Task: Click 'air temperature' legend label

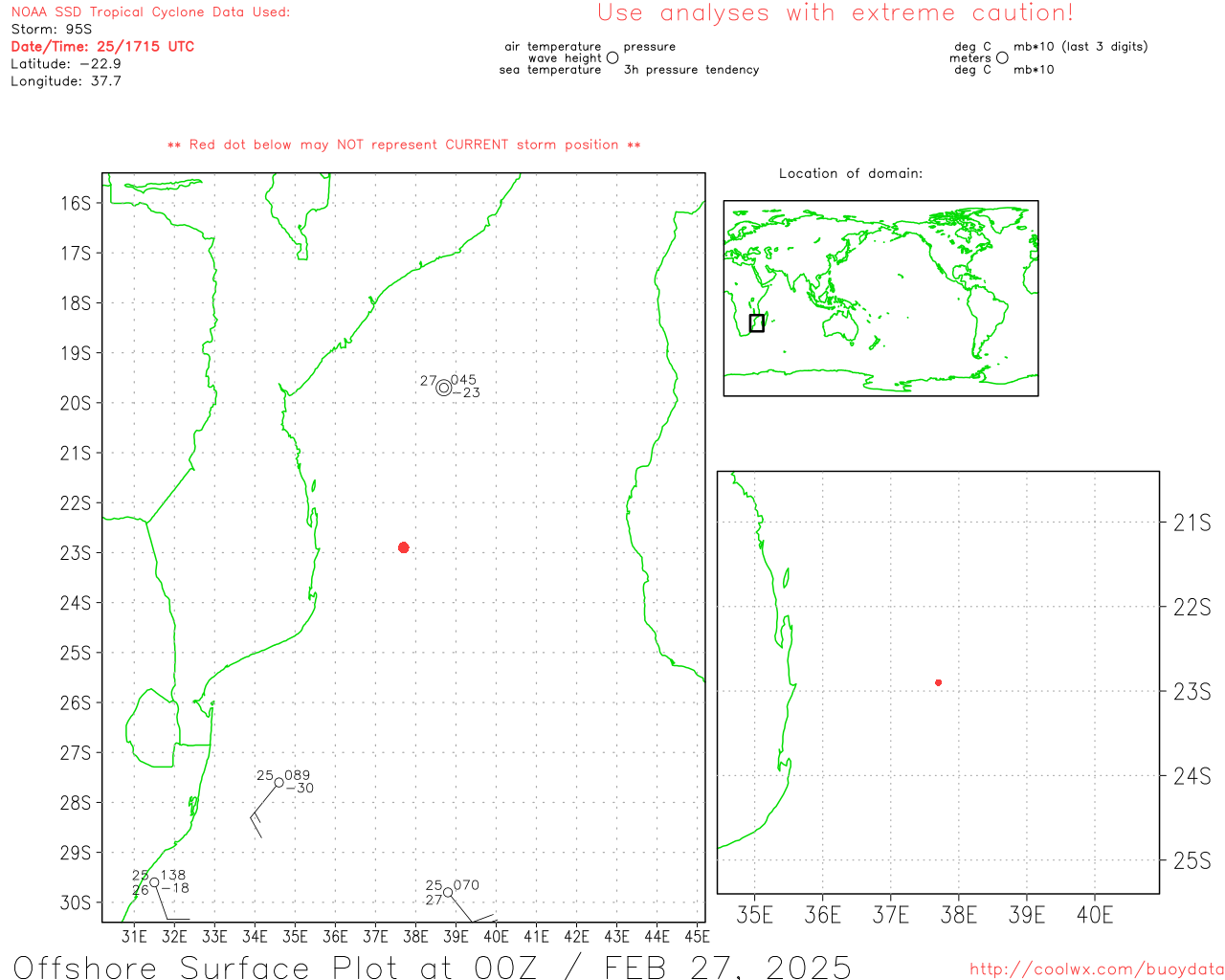Action: click(x=553, y=46)
